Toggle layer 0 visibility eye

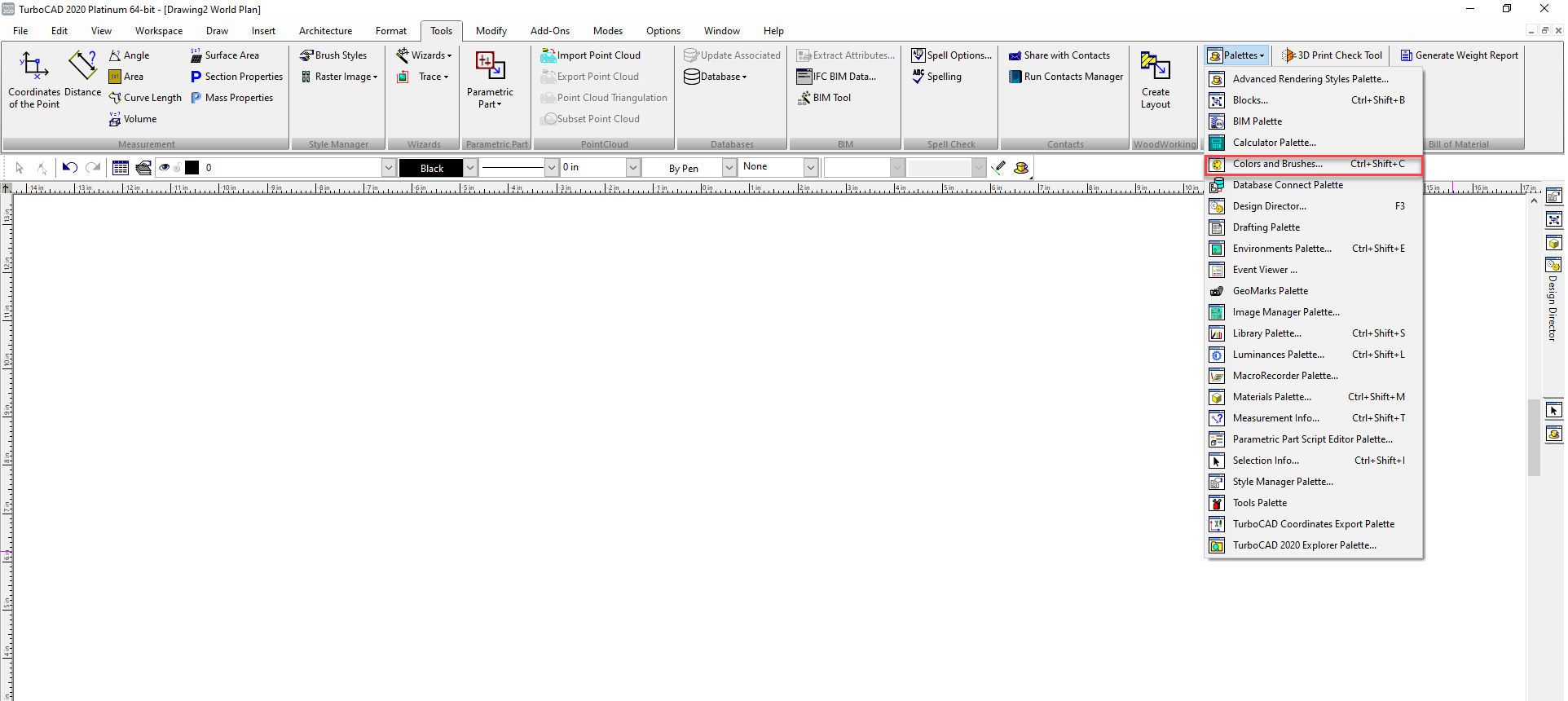(x=165, y=168)
